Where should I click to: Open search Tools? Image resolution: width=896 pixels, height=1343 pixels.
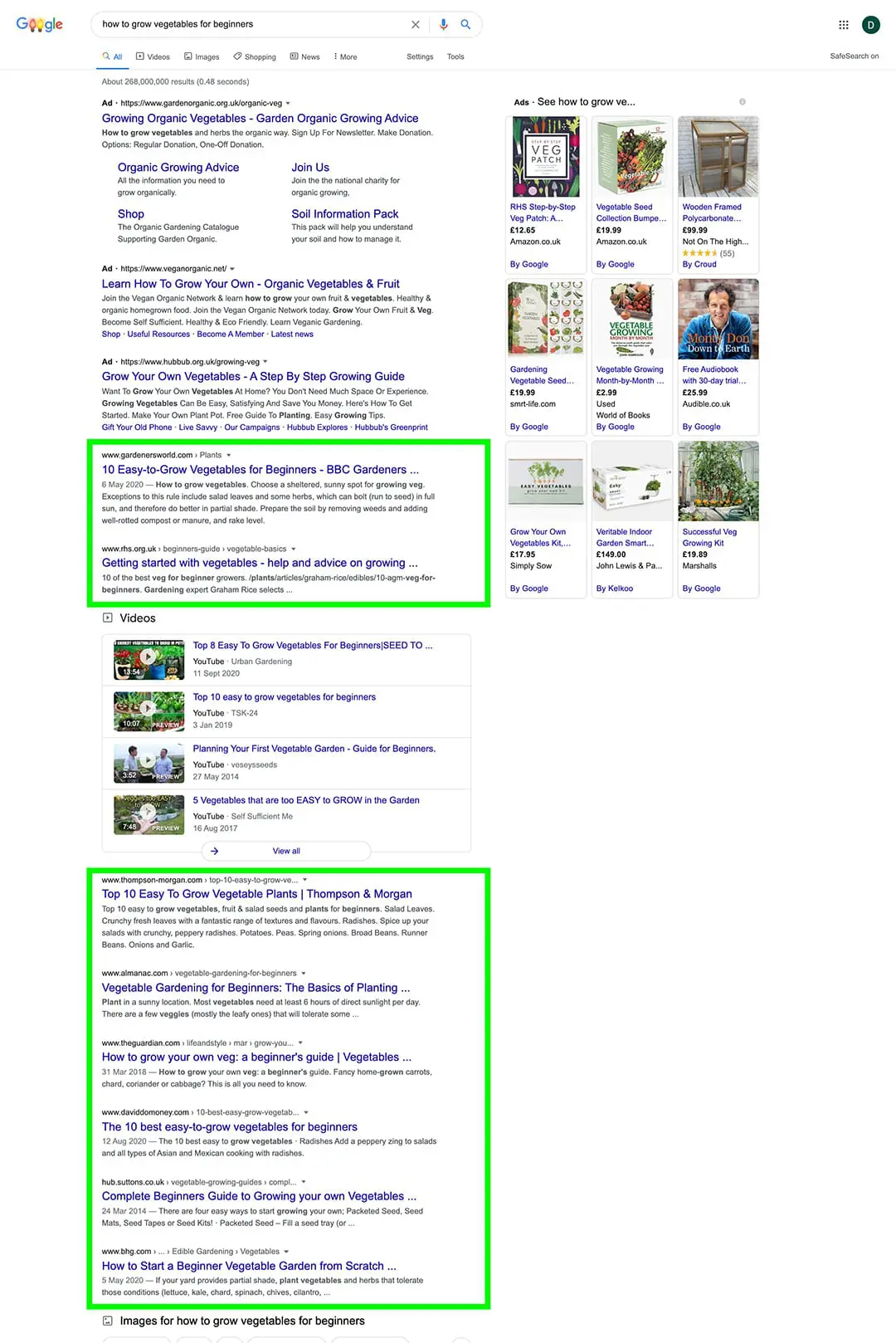[455, 56]
